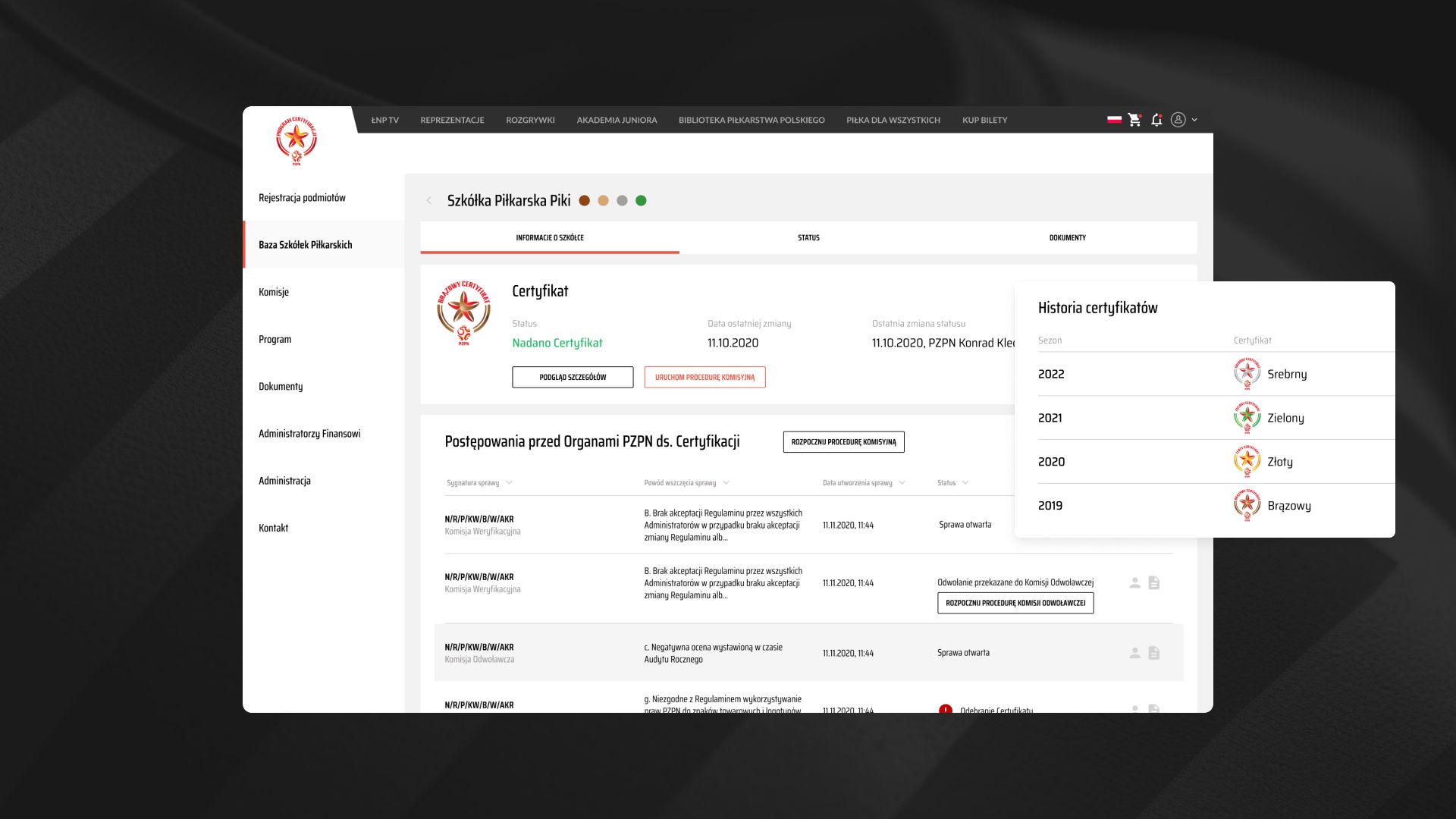Open Kup bilety menu item
1456x819 pixels.
click(984, 120)
